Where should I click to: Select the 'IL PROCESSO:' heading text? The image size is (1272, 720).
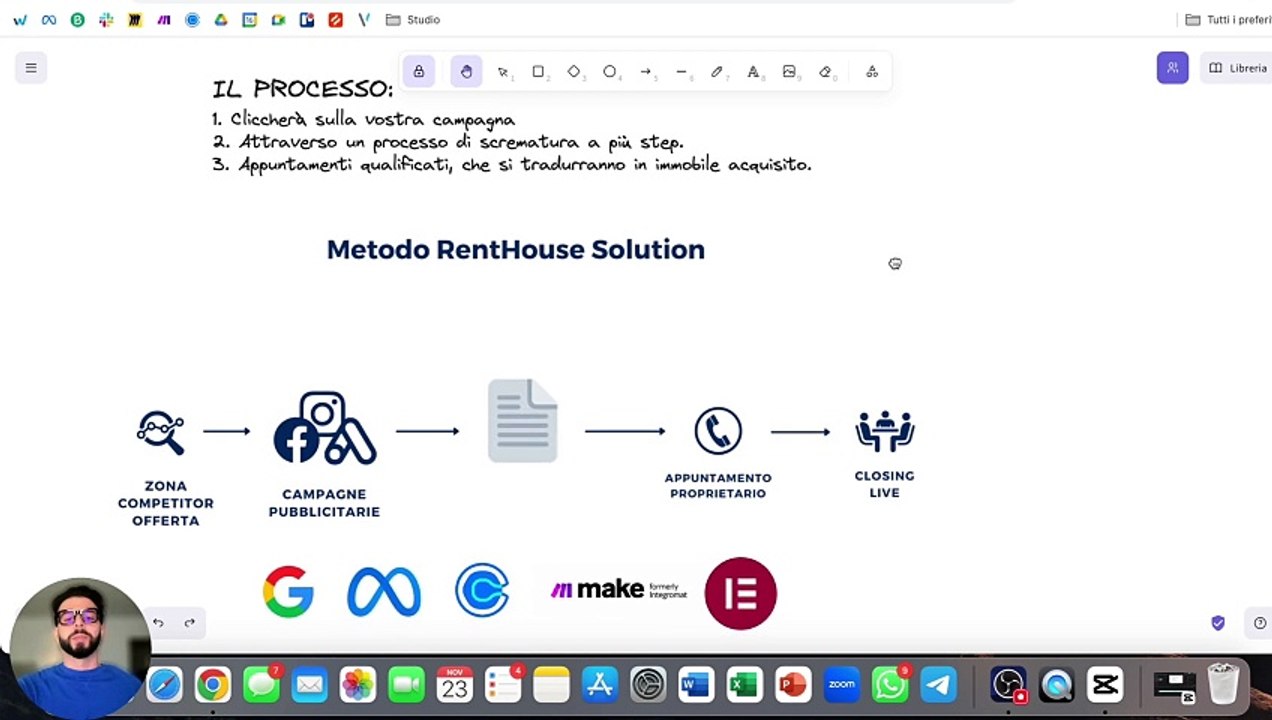[x=303, y=88]
